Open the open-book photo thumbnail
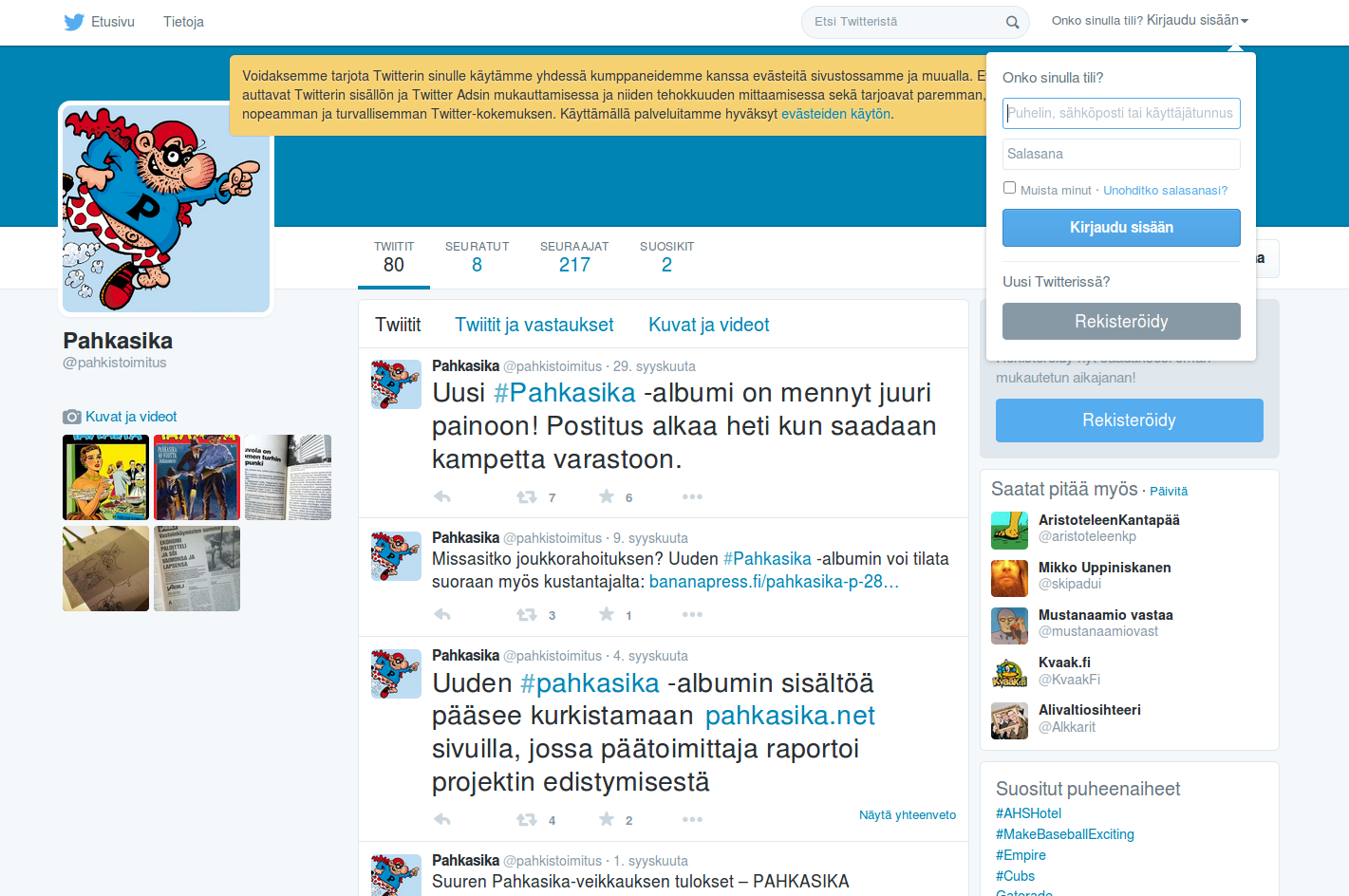Screen dimensions: 1349x896 [288, 477]
